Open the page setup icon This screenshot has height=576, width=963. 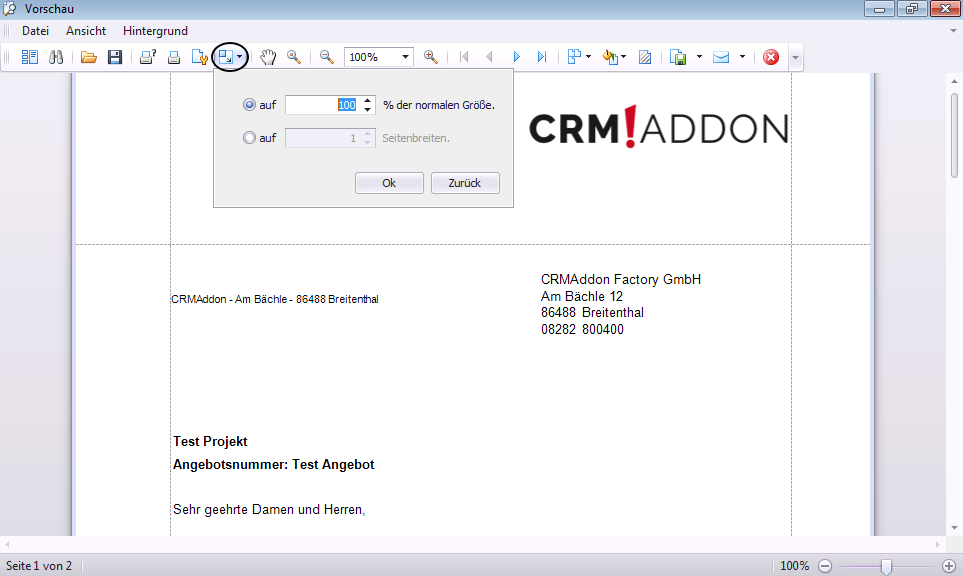coord(200,57)
